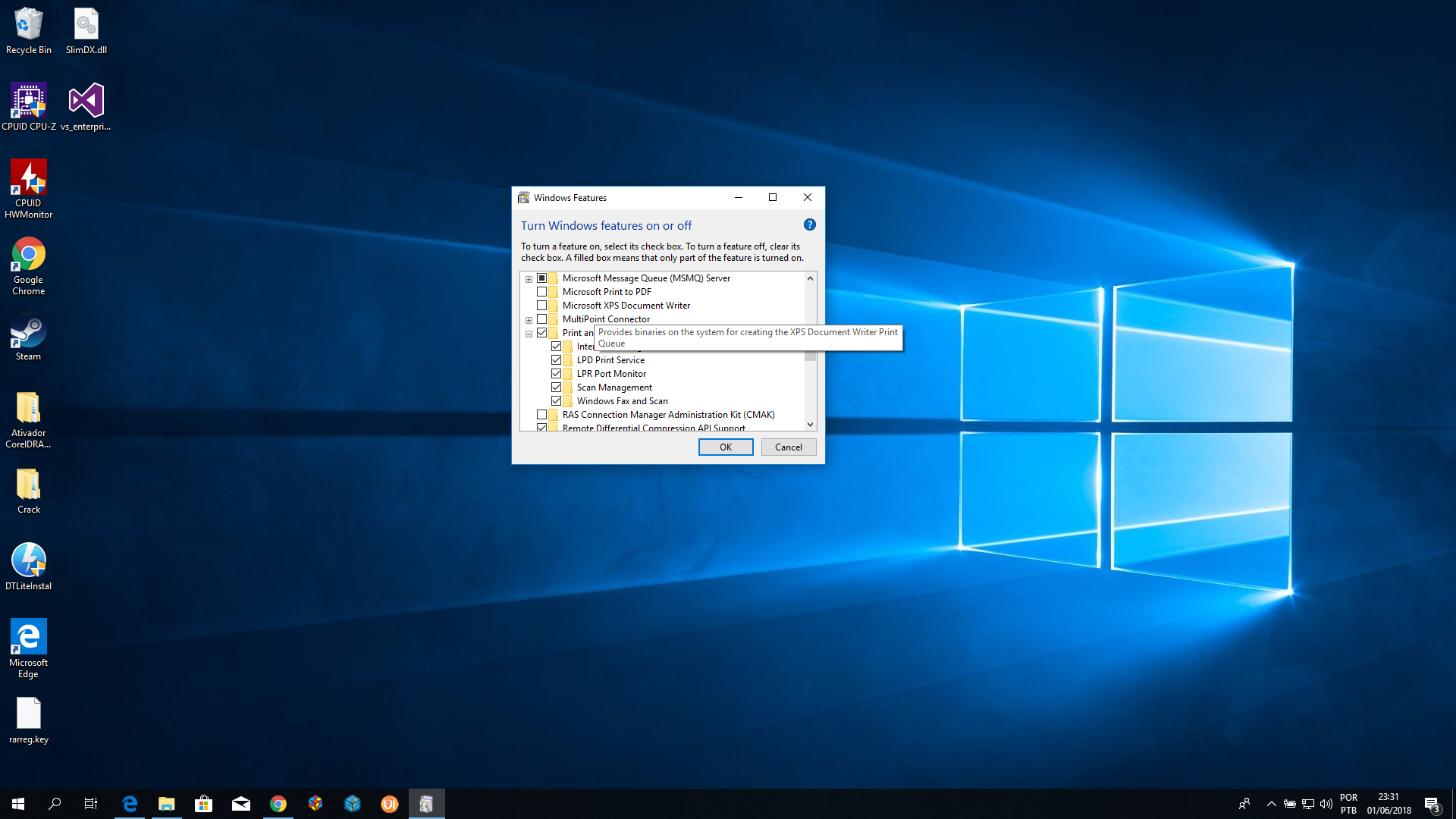Click Cancel in Windows Features dialog

point(789,447)
